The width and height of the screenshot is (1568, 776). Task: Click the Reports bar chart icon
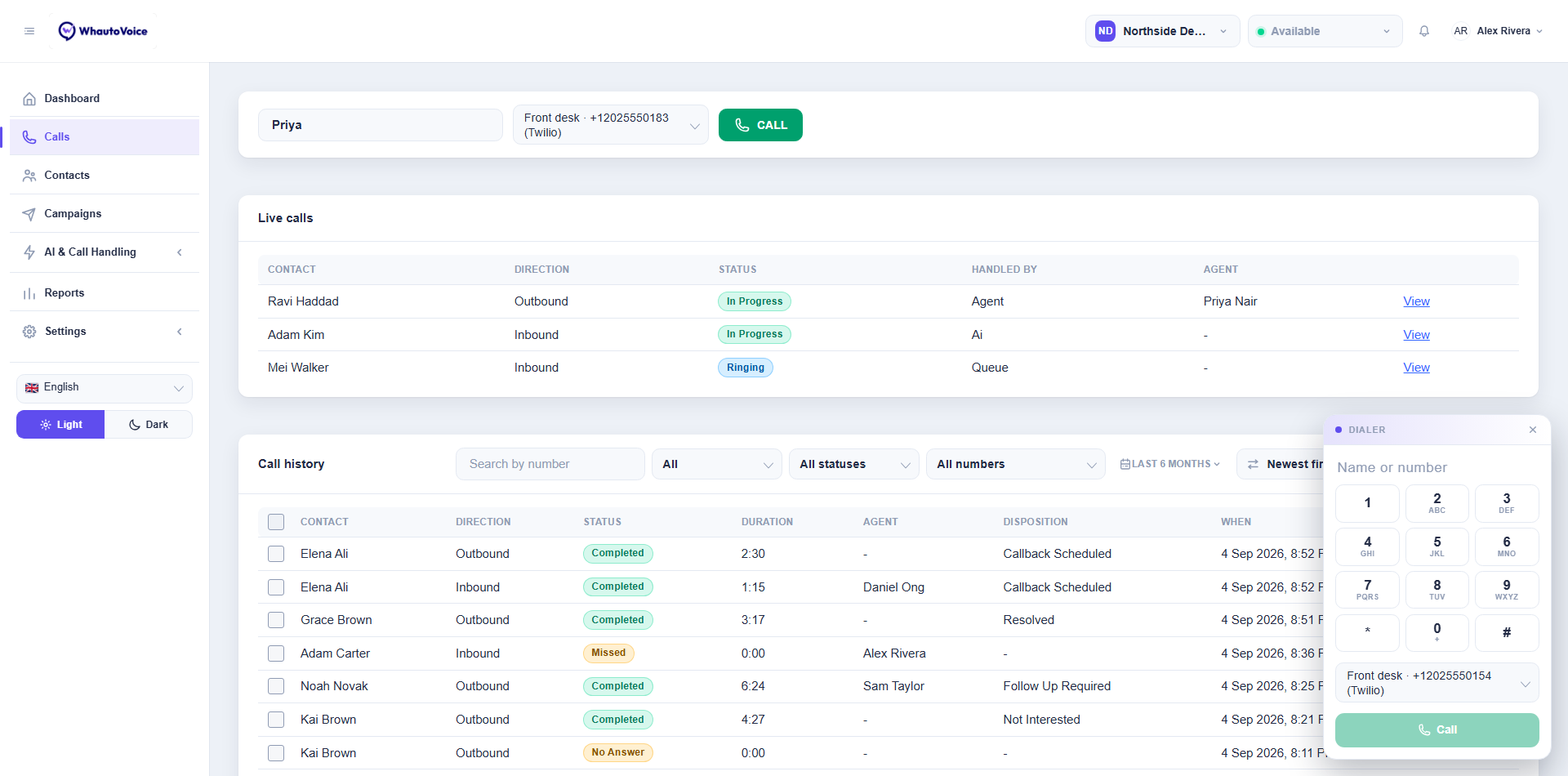pyautogui.click(x=29, y=293)
